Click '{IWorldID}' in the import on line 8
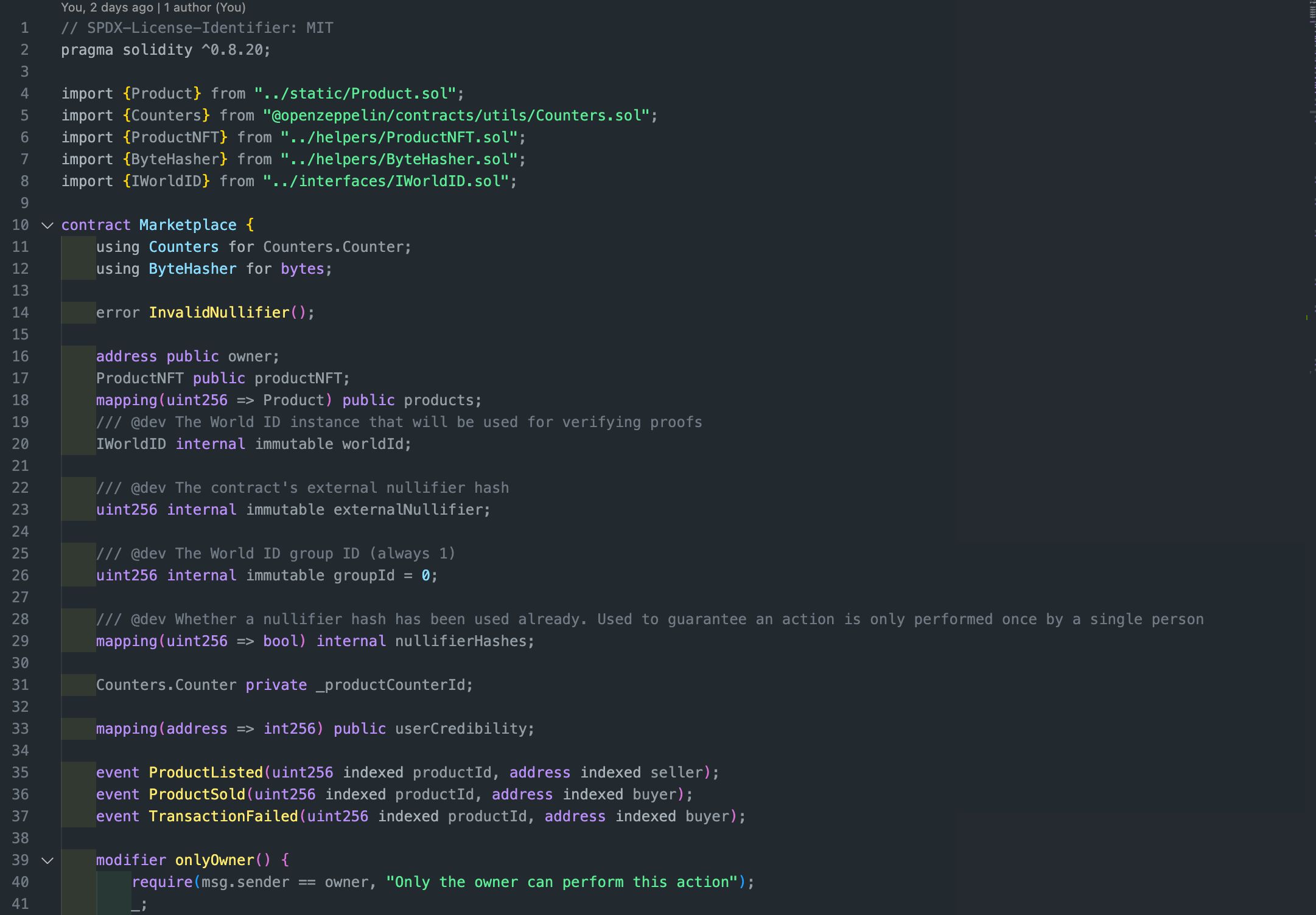Screen dimensions: 1316x915 [x=166, y=181]
